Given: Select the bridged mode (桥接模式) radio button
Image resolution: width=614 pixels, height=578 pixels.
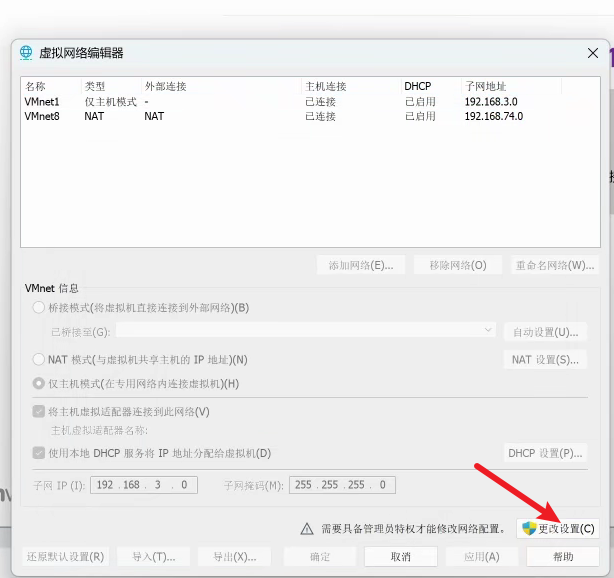Looking at the screenshot, I should [38, 307].
